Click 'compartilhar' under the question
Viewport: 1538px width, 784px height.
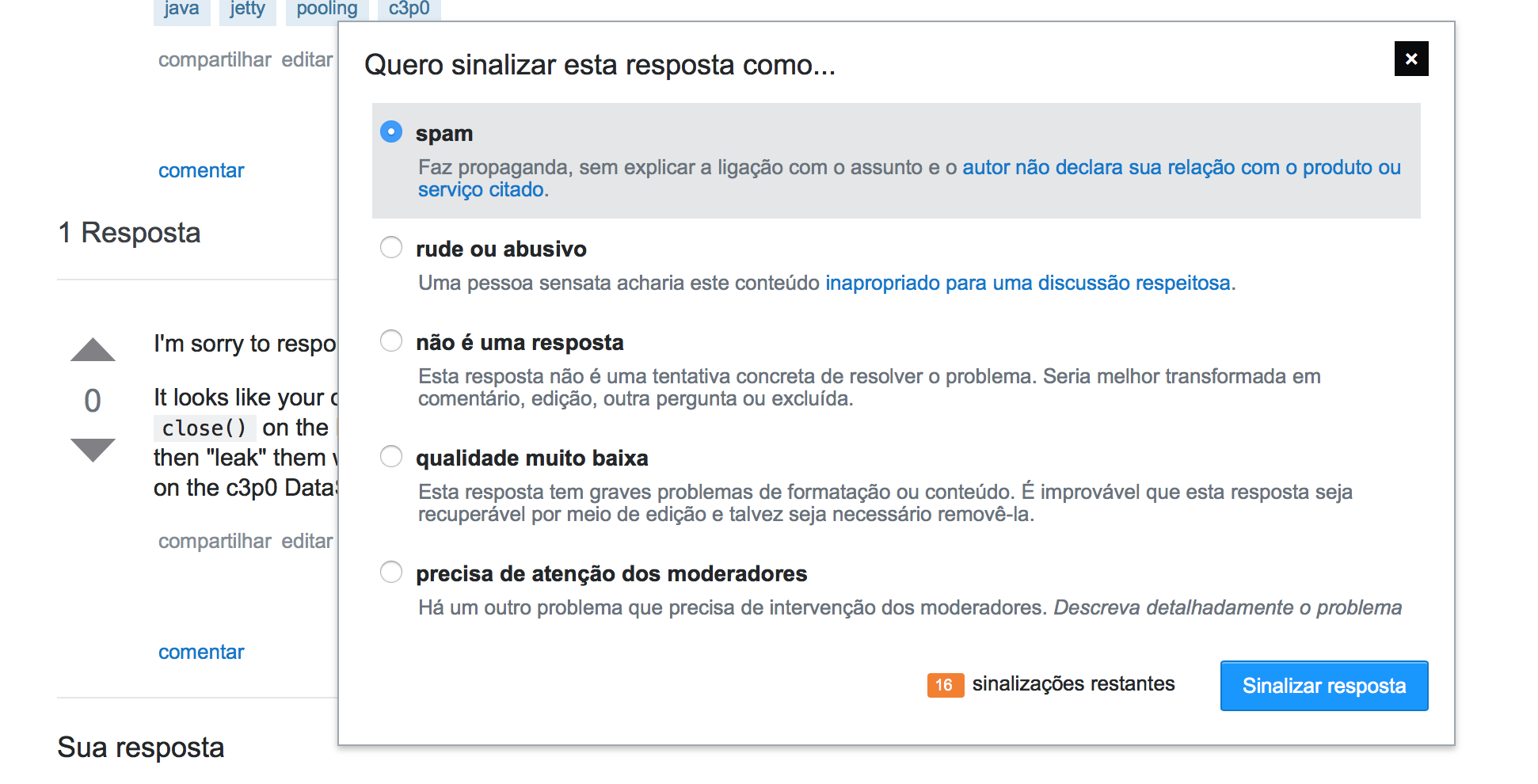tap(215, 59)
